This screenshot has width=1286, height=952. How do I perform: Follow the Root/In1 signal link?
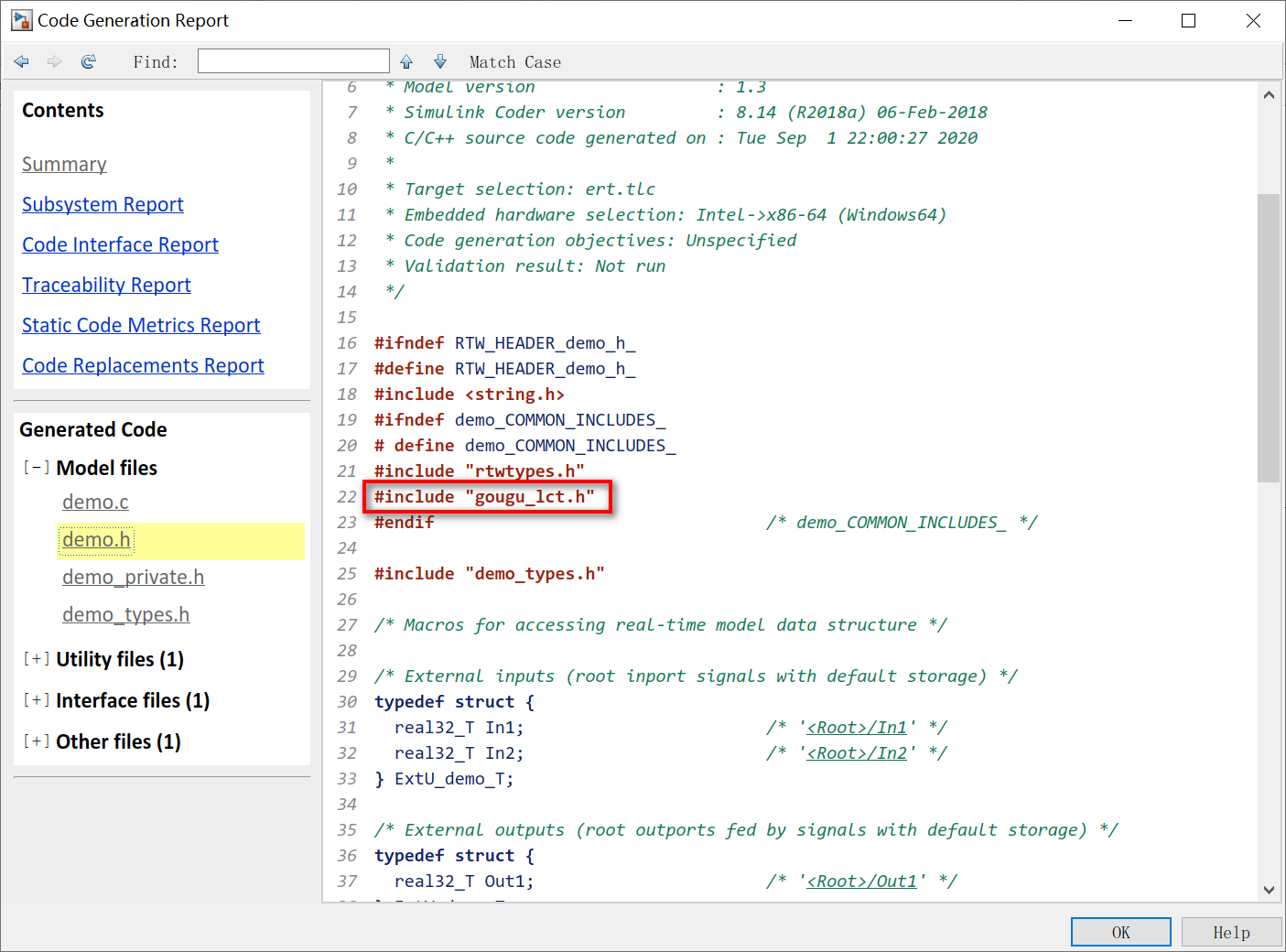point(857,727)
